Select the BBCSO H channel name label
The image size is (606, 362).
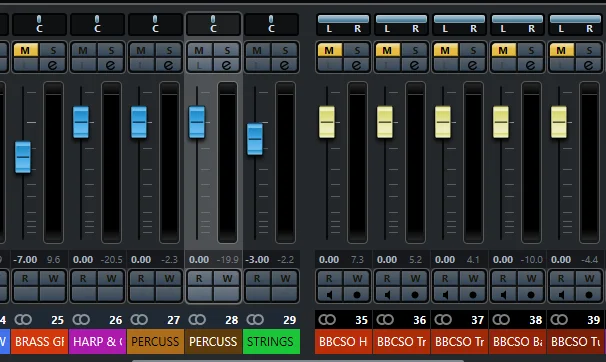pyautogui.click(x=343, y=342)
